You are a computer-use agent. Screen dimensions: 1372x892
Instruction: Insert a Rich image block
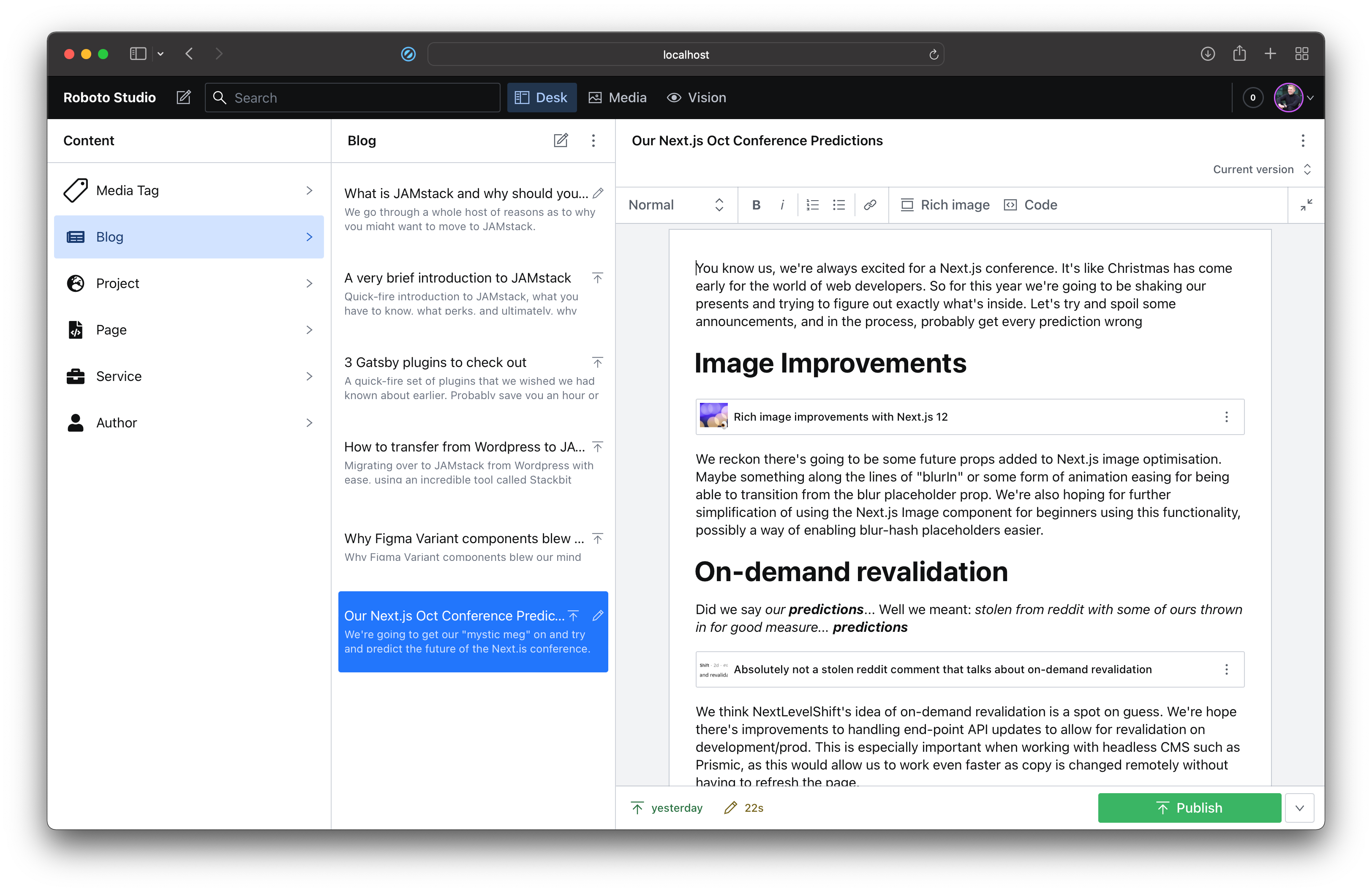pyautogui.click(x=945, y=205)
